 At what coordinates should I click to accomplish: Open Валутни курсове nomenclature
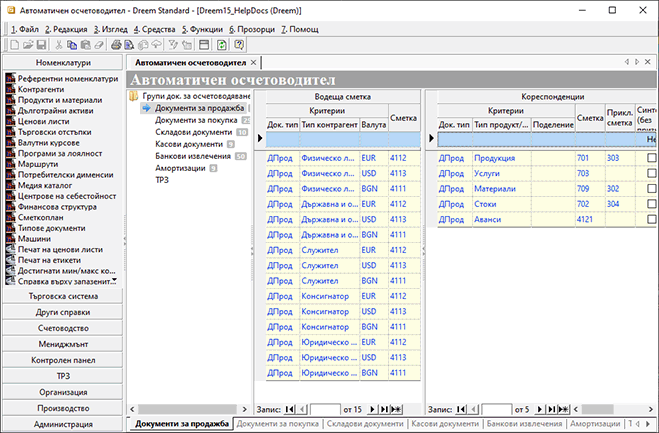pyautogui.click(x=48, y=143)
